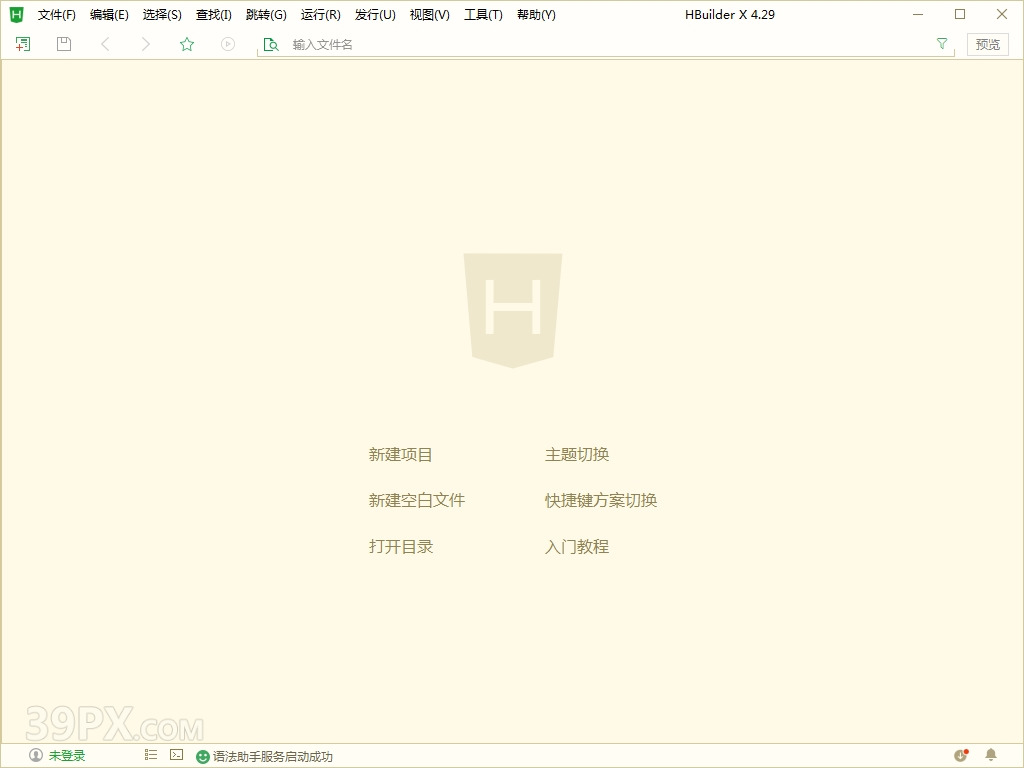Open notifications bell icon
1024x768 pixels.
pos(991,755)
